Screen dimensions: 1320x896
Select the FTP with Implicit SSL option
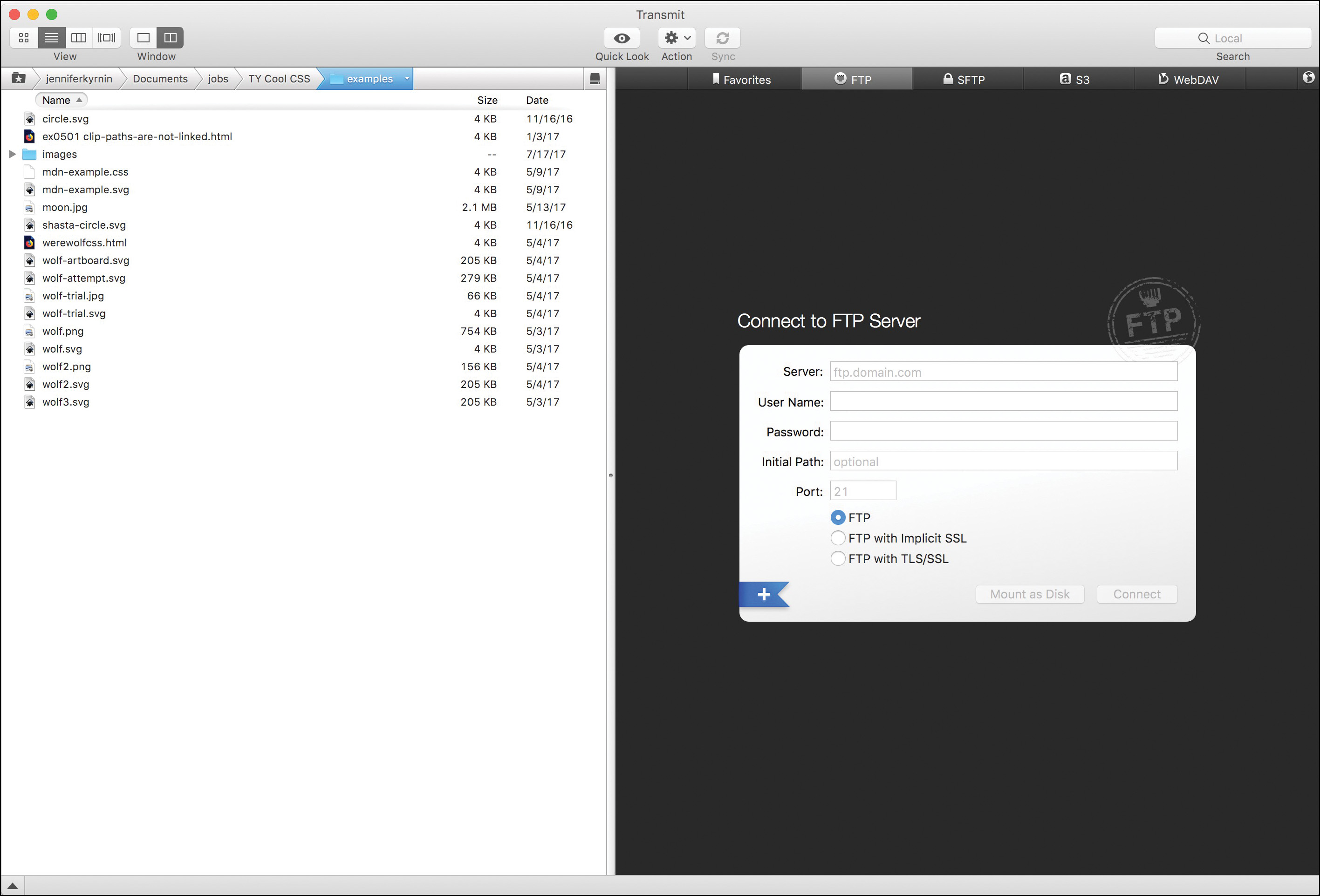838,538
